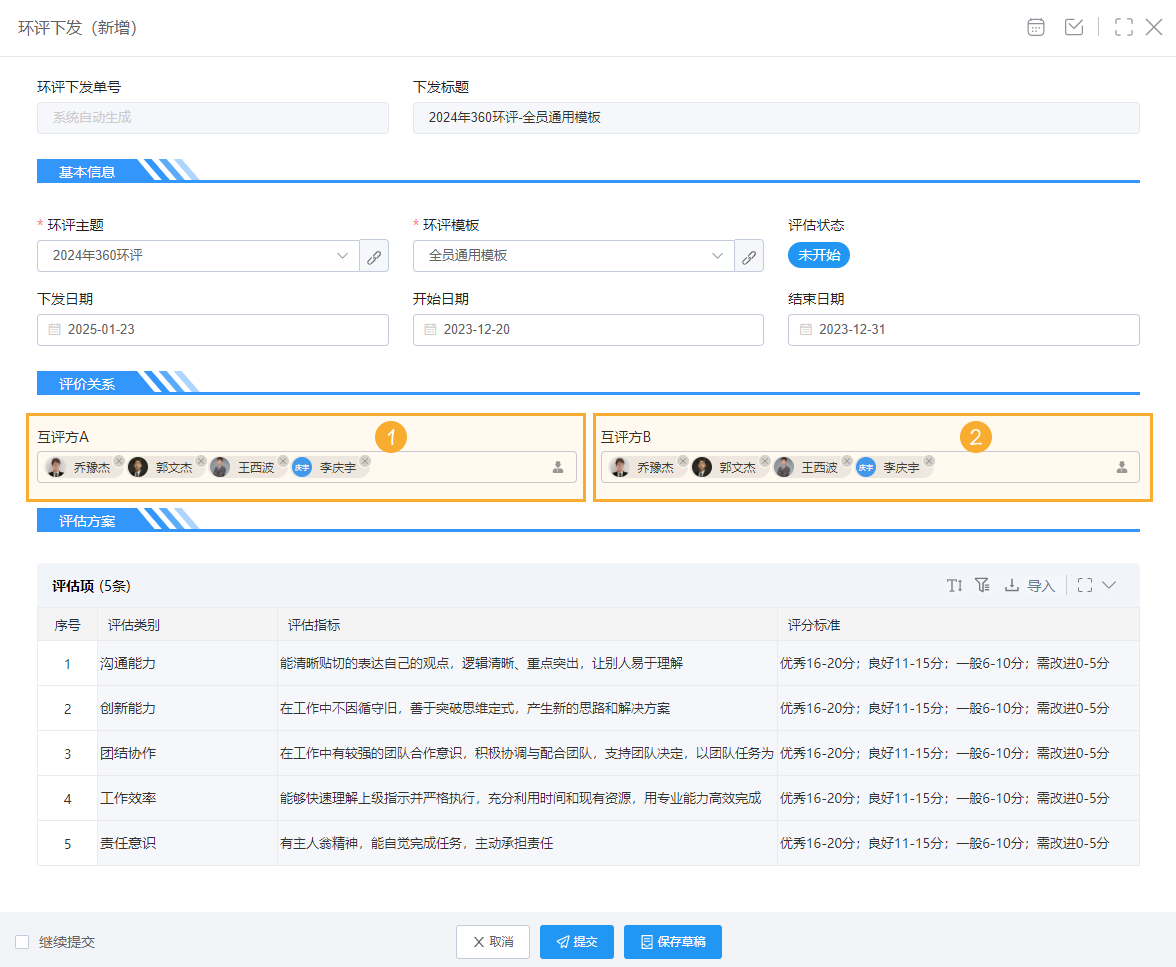Screen dimensions: 1176x967
Task: Collapse the 评估项 toolbar chevron
Action: click(1110, 585)
